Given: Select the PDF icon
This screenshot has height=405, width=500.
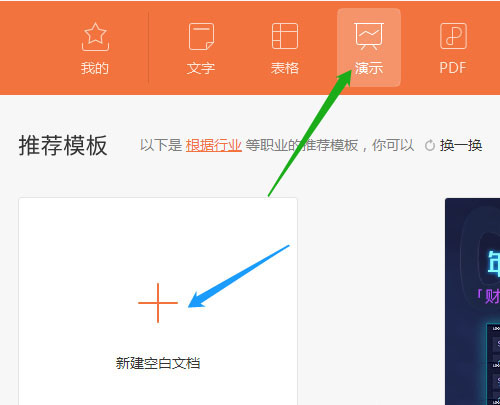Looking at the screenshot, I should (453, 36).
